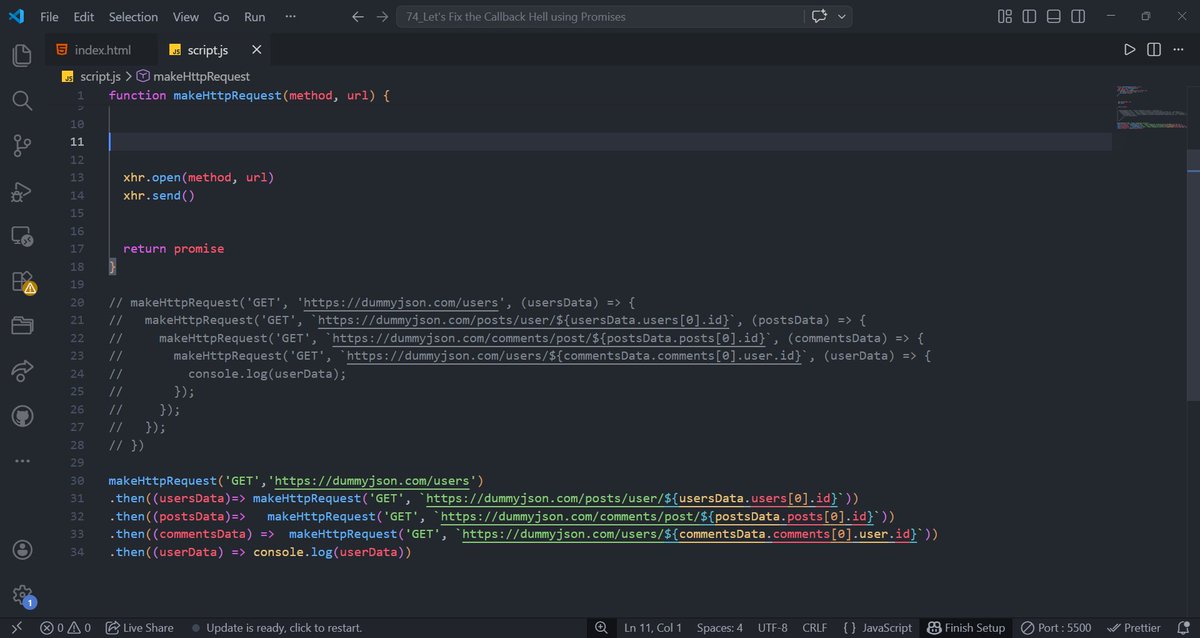The height and width of the screenshot is (638, 1200).
Task: Toggle the secondary side bar visibility
Action: tap(1079, 17)
